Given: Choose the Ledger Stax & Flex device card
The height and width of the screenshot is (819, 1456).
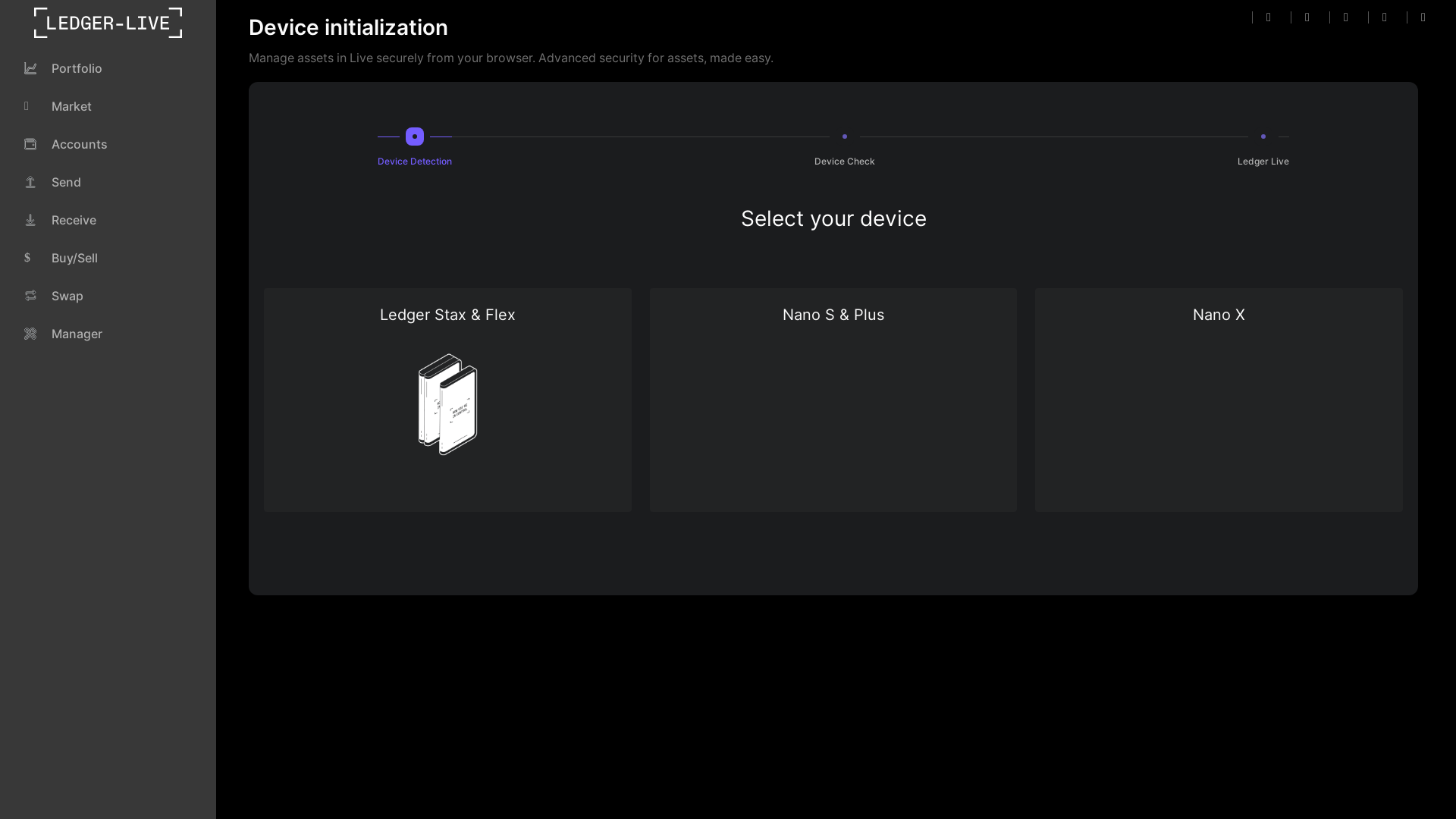Looking at the screenshot, I should tap(447, 400).
